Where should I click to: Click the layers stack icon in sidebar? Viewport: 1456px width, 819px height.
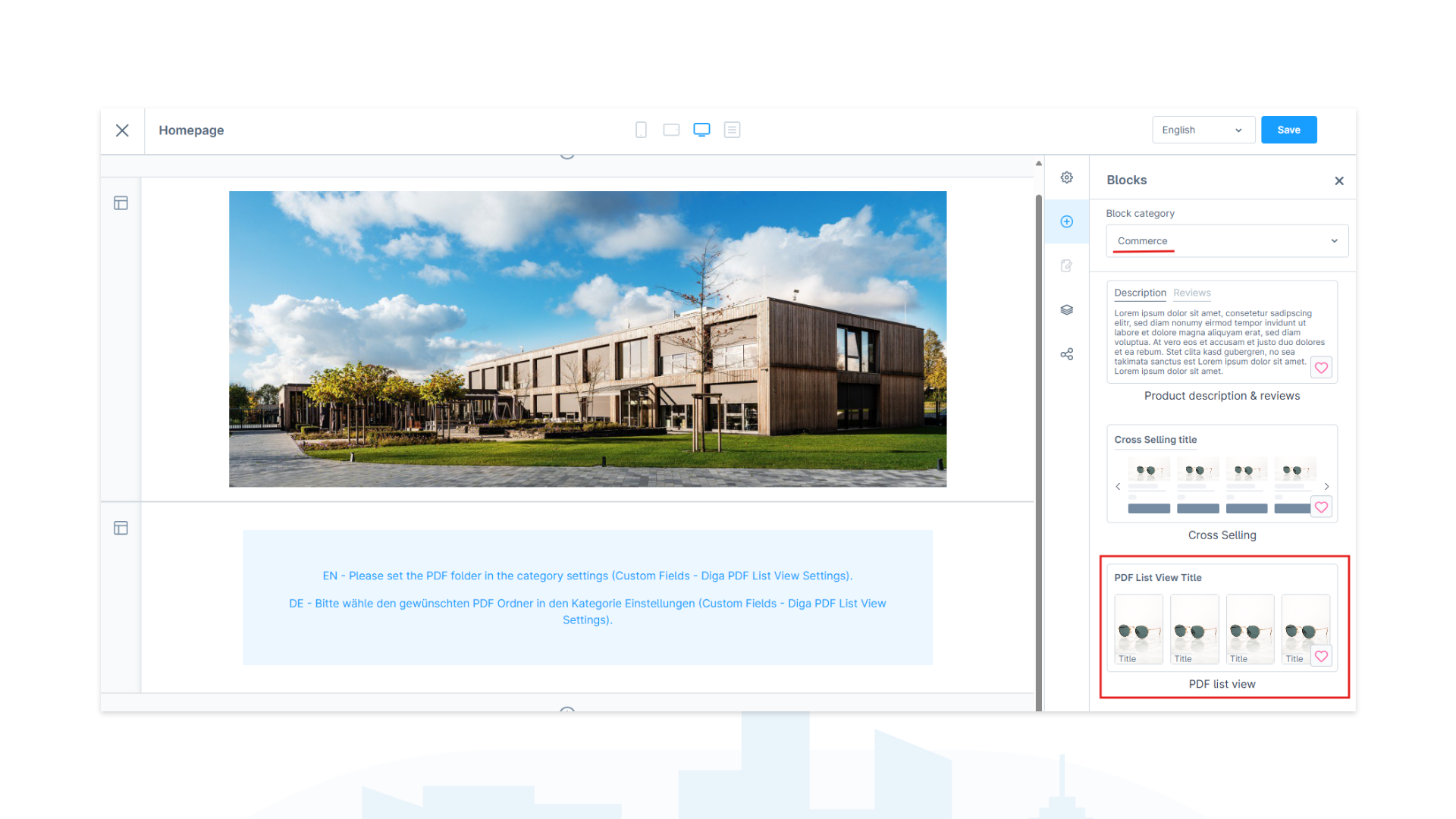click(x=1066, y=309)
